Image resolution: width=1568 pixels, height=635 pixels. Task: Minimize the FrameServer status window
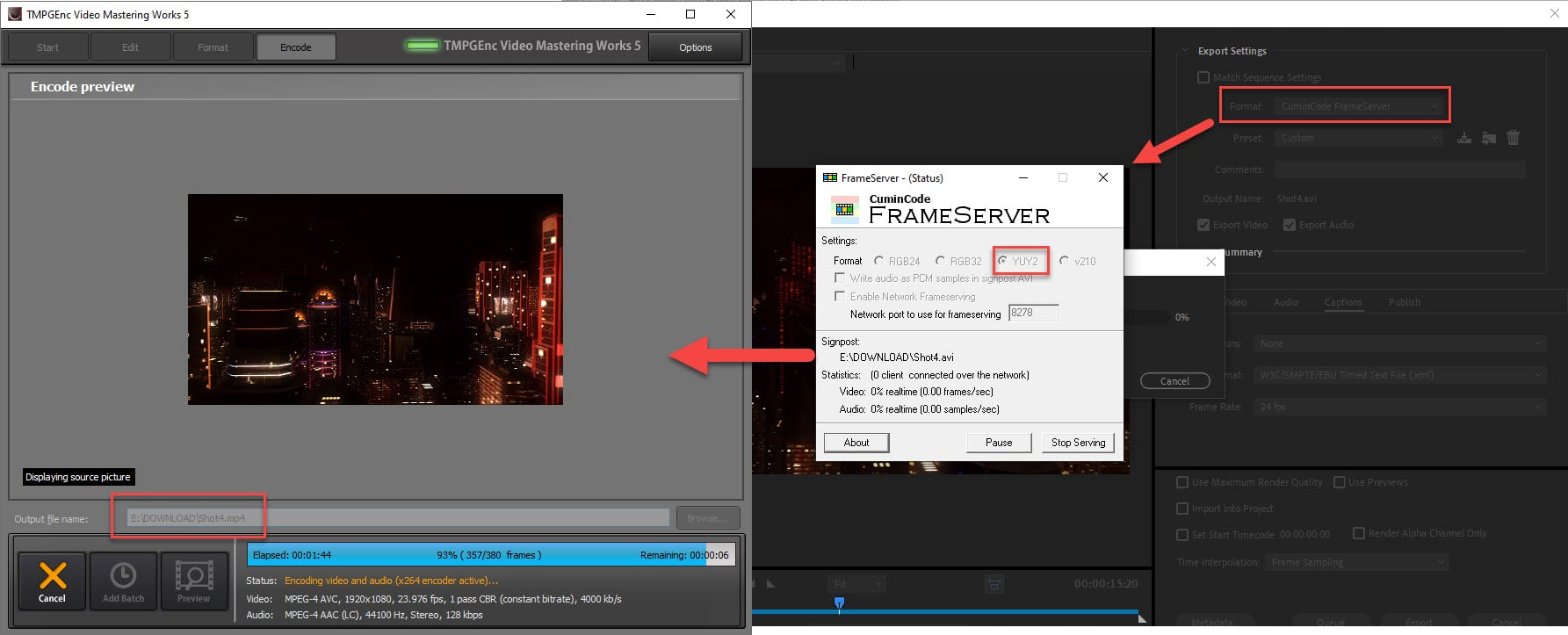1022,177
